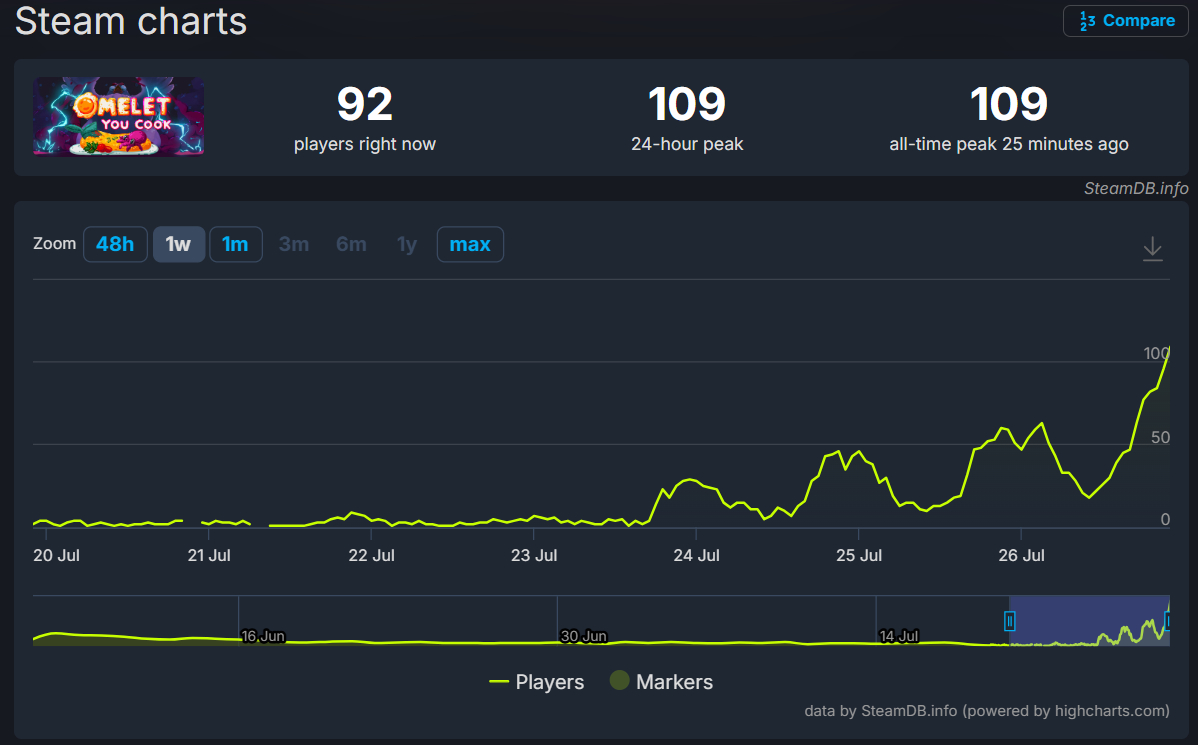Click the left navigator range handle
The width and height of the screenshot is (1198, 745).
click(x=1010, y=622)
